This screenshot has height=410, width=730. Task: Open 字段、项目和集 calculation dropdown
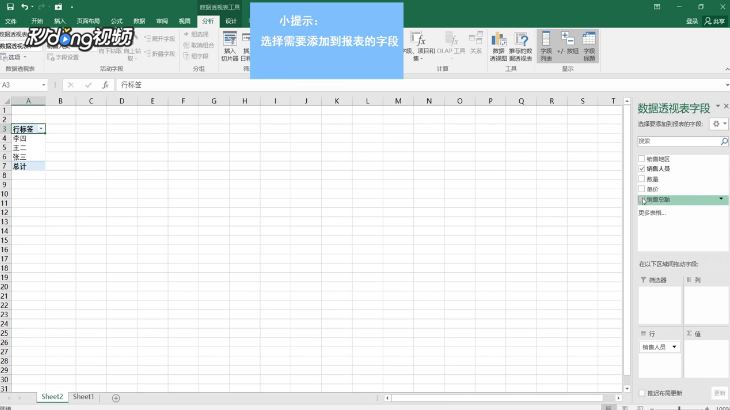[419, 46]
